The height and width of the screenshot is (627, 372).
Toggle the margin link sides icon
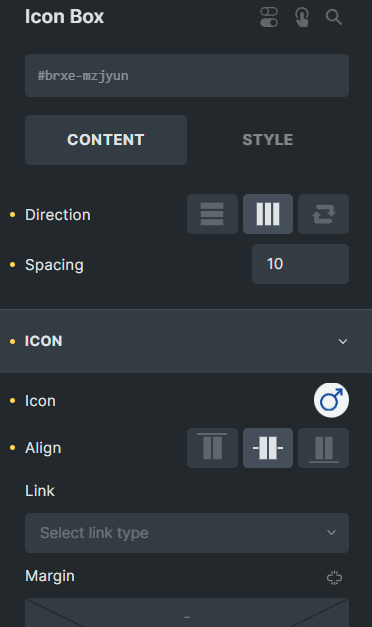click(x=334, y=577)
